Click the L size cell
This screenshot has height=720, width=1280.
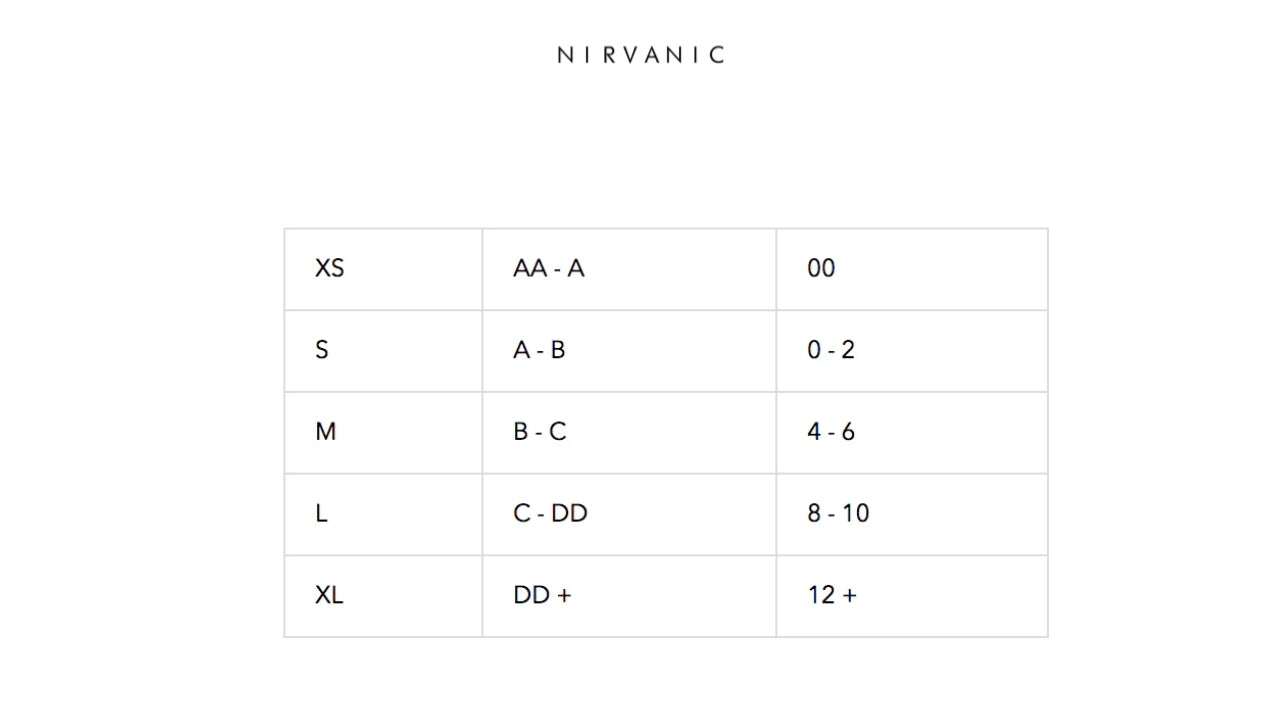point(321,514)
